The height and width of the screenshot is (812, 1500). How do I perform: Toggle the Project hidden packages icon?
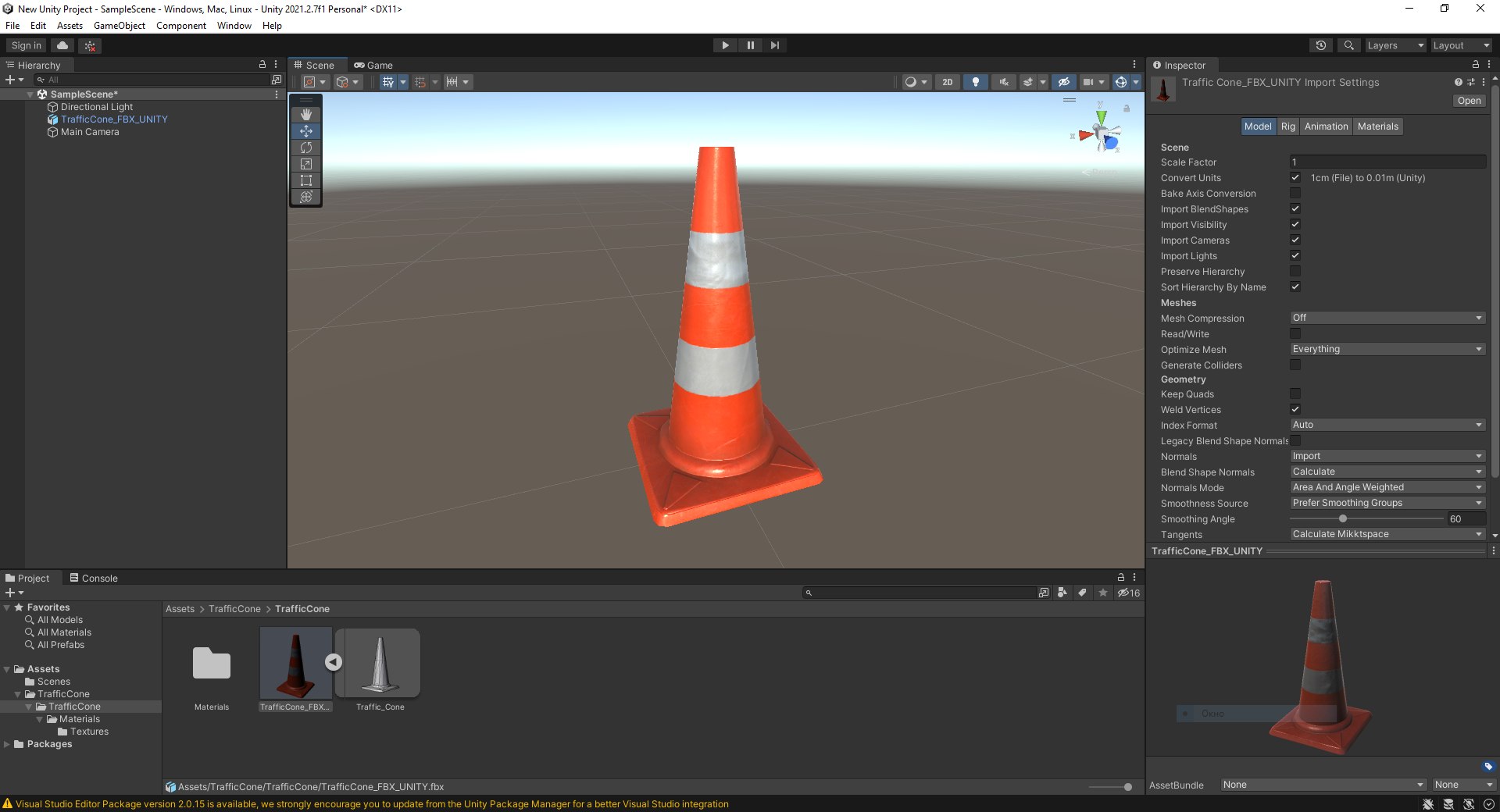pos(1128,593)
